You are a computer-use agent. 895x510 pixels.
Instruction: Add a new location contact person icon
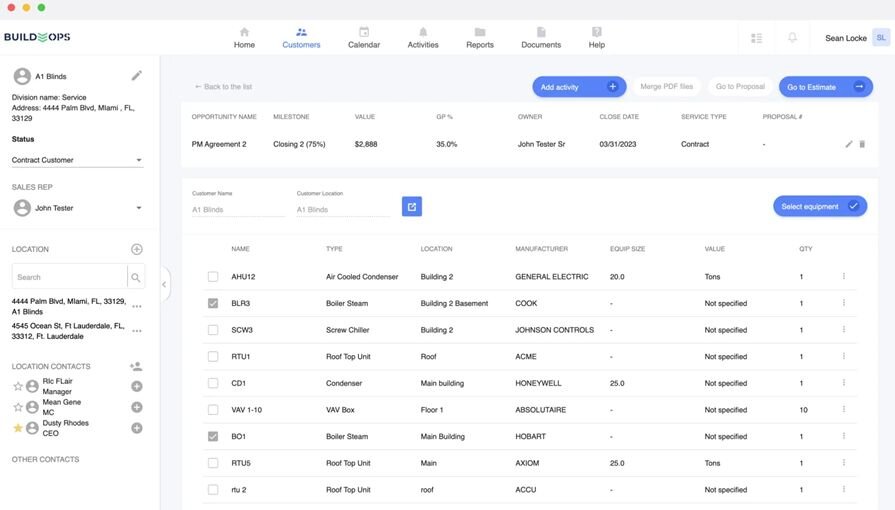coord(136,366)
